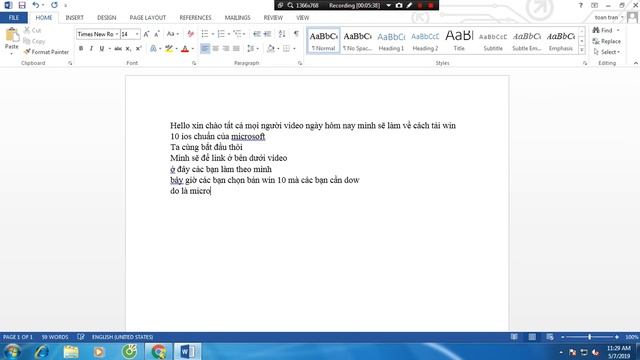Redo the last action
The width and height of the screenshot is (640, 360).
54,5
